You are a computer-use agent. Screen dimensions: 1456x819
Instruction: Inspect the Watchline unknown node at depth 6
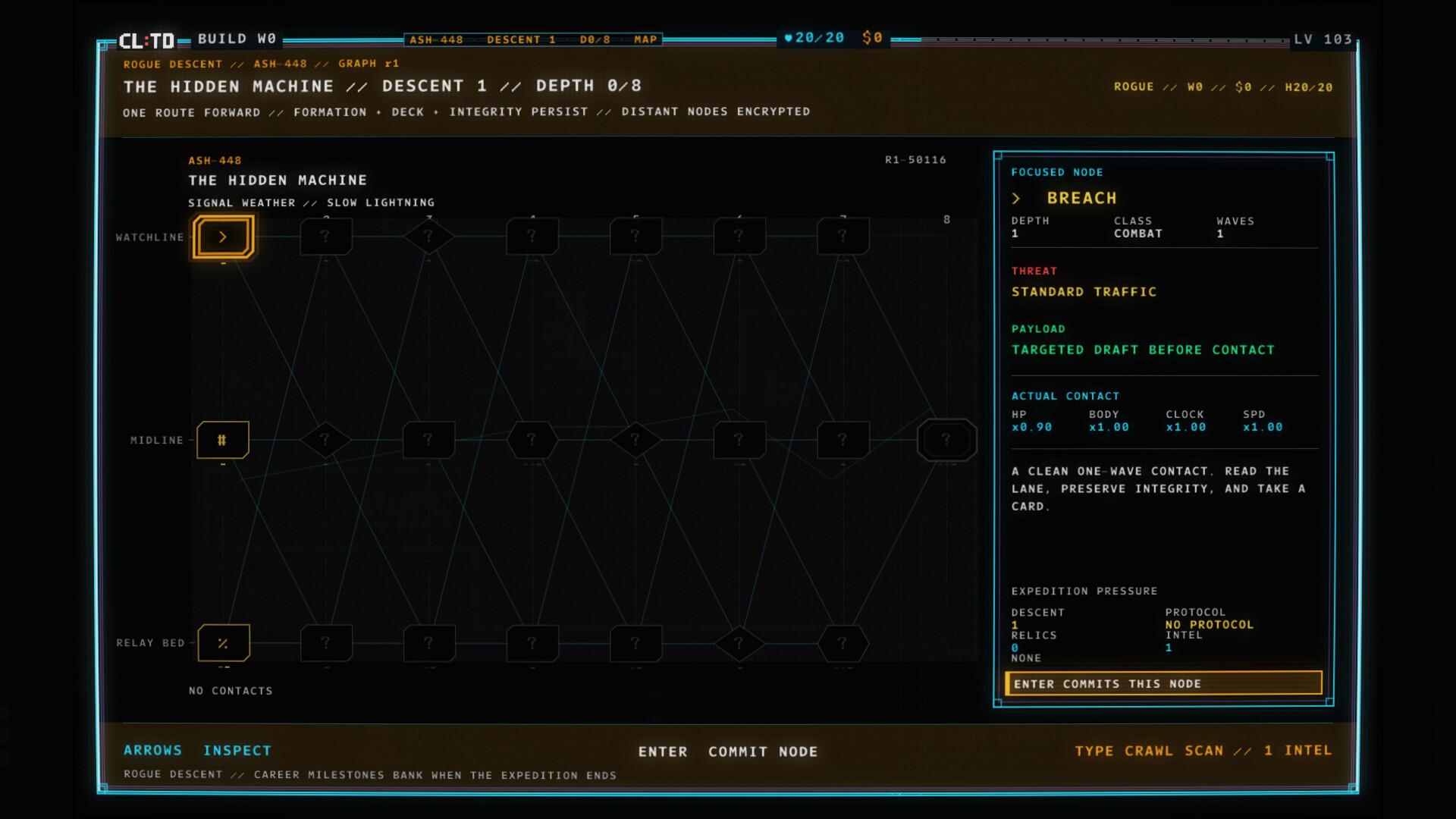(739, 237)
